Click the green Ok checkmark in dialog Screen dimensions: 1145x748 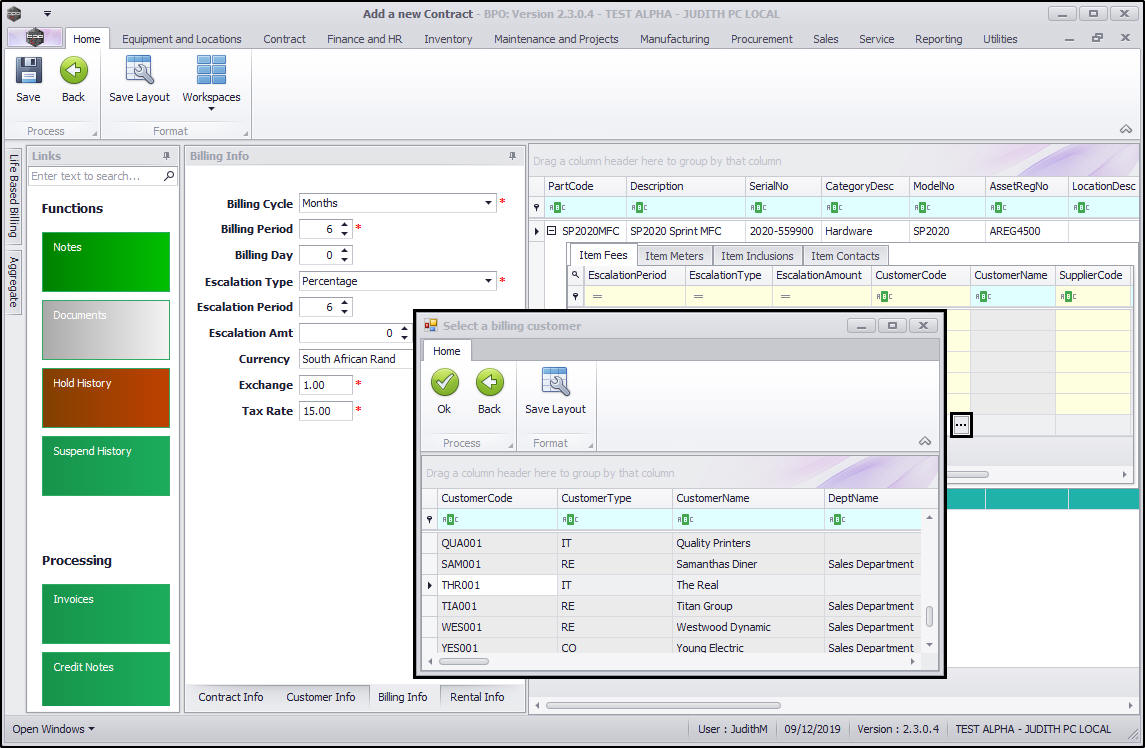click(444, 384)
